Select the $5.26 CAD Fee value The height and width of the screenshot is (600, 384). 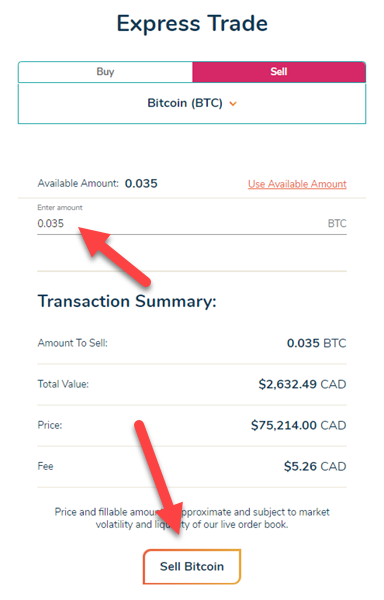(315, 466)
